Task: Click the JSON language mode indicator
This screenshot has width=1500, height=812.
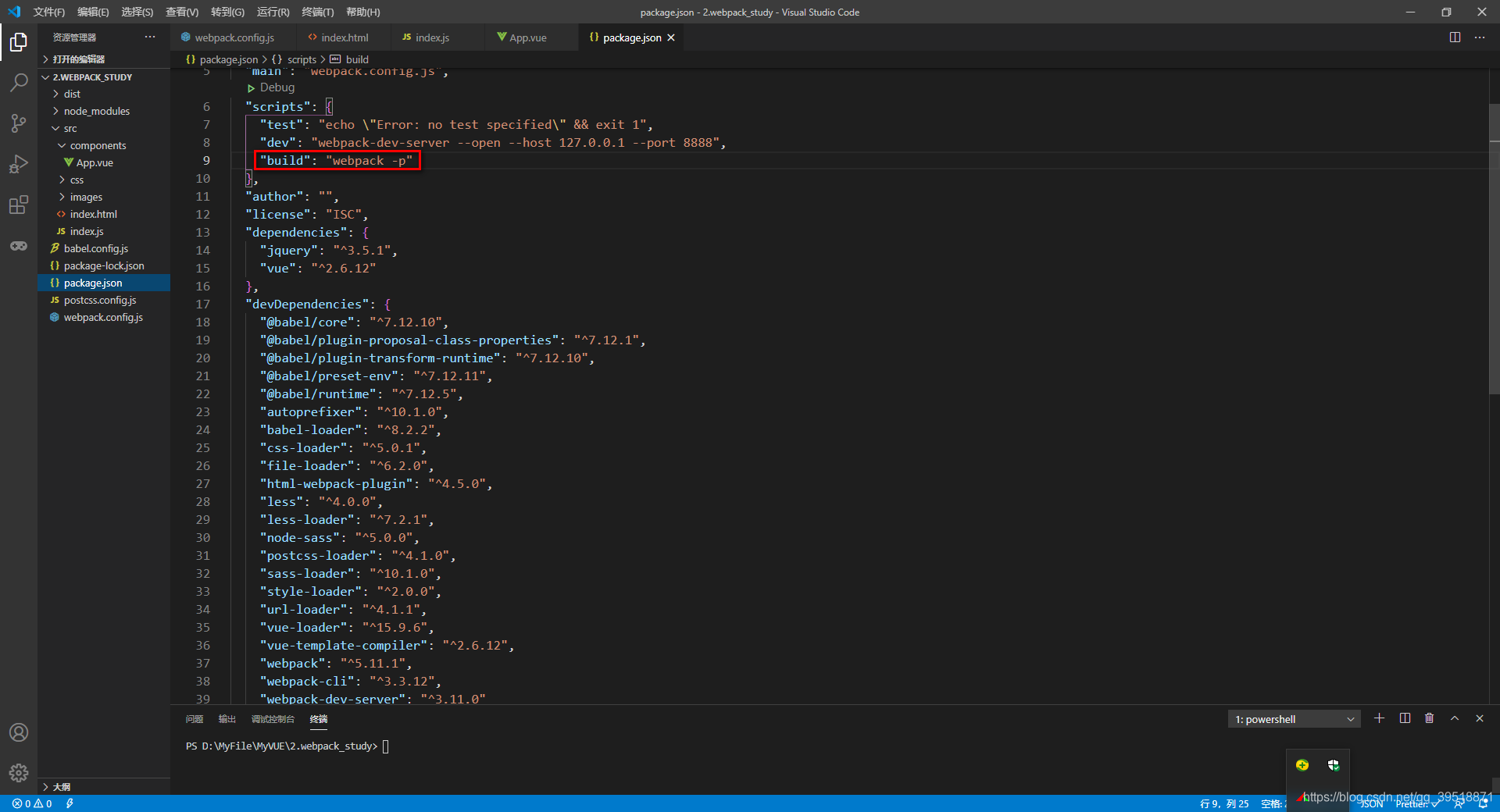Action: coord(1371,803)
